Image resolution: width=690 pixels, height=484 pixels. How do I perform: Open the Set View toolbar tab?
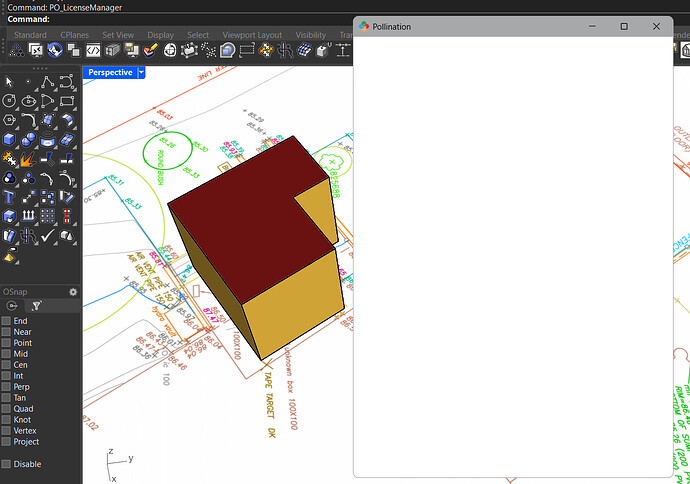pyautogui.click(x=117, y=35)
